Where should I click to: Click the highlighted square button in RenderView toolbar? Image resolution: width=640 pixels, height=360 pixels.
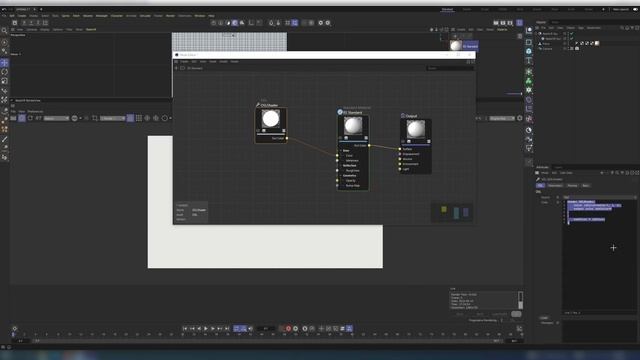pos(130,118)
